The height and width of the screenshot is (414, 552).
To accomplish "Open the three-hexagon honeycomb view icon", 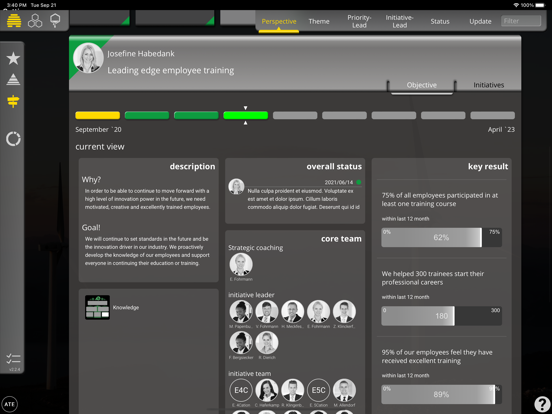I will pos(35,21).
